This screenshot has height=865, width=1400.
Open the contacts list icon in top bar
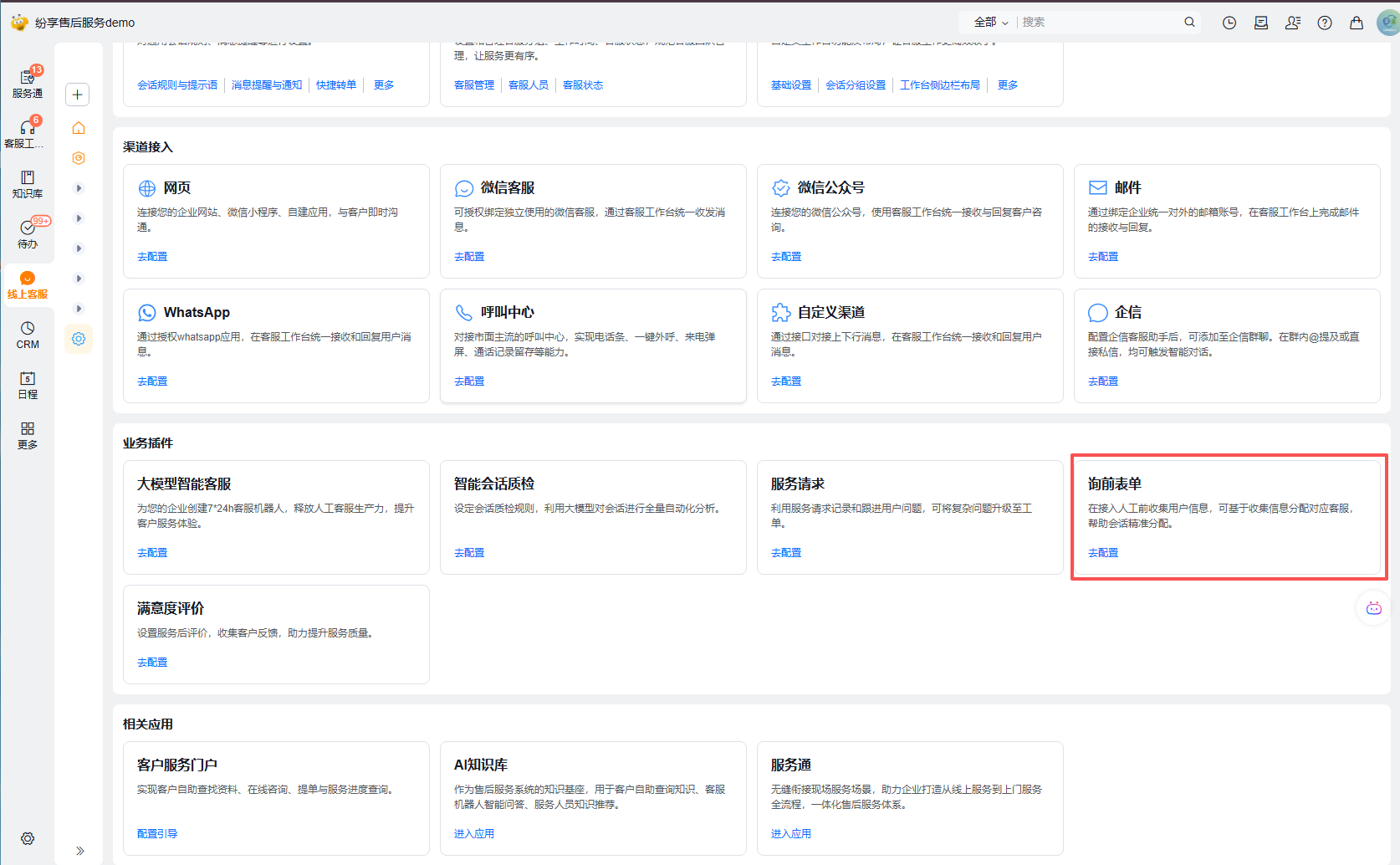(1293, 23)
